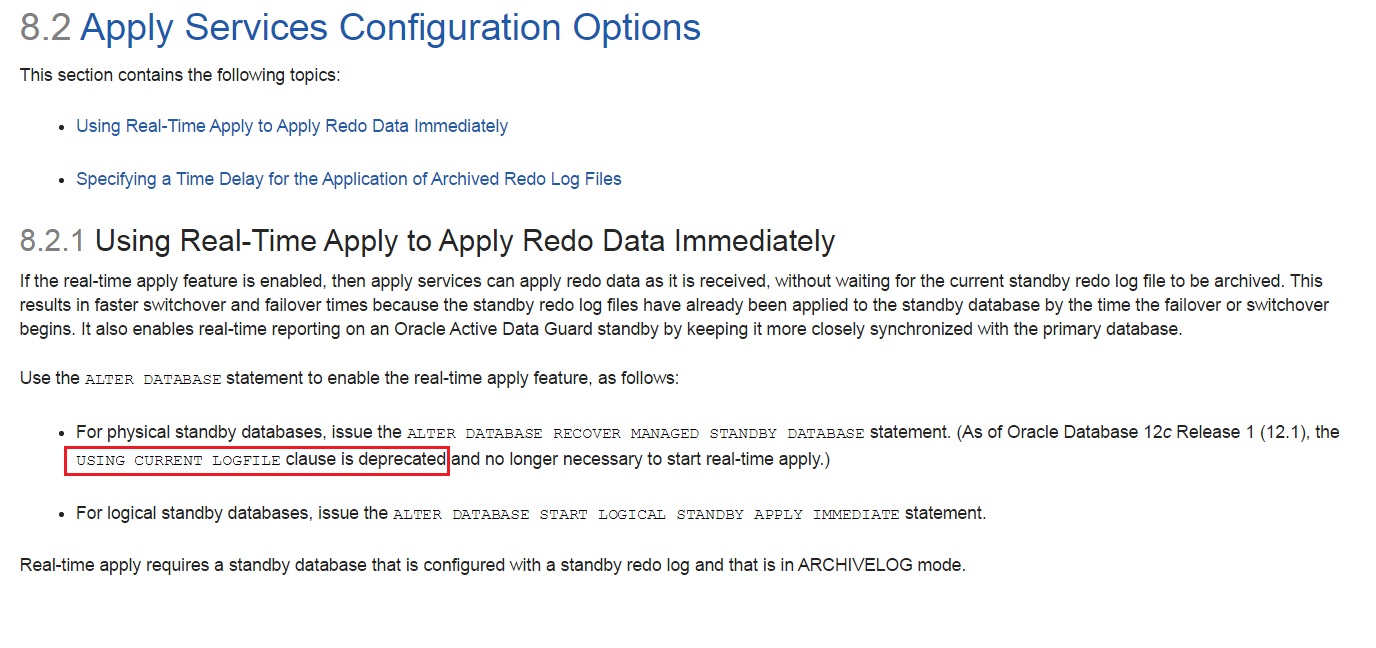Click the Using Real-Time Apply subsection heading
Image resolution: width=1376 pixels, height=648 pixels.
[465, 241]
